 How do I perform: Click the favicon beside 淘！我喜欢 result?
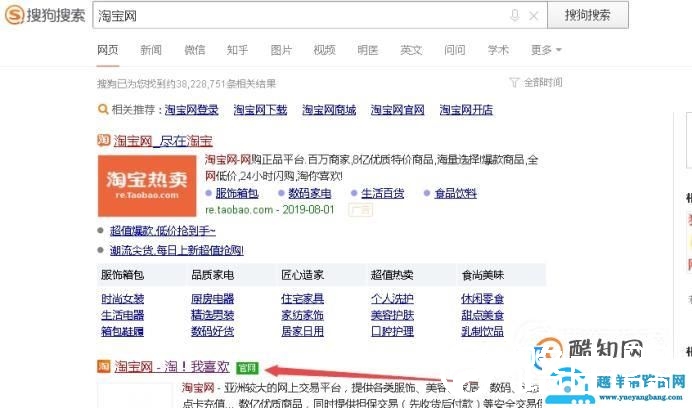pyautogui.click(x=104, y=366)
